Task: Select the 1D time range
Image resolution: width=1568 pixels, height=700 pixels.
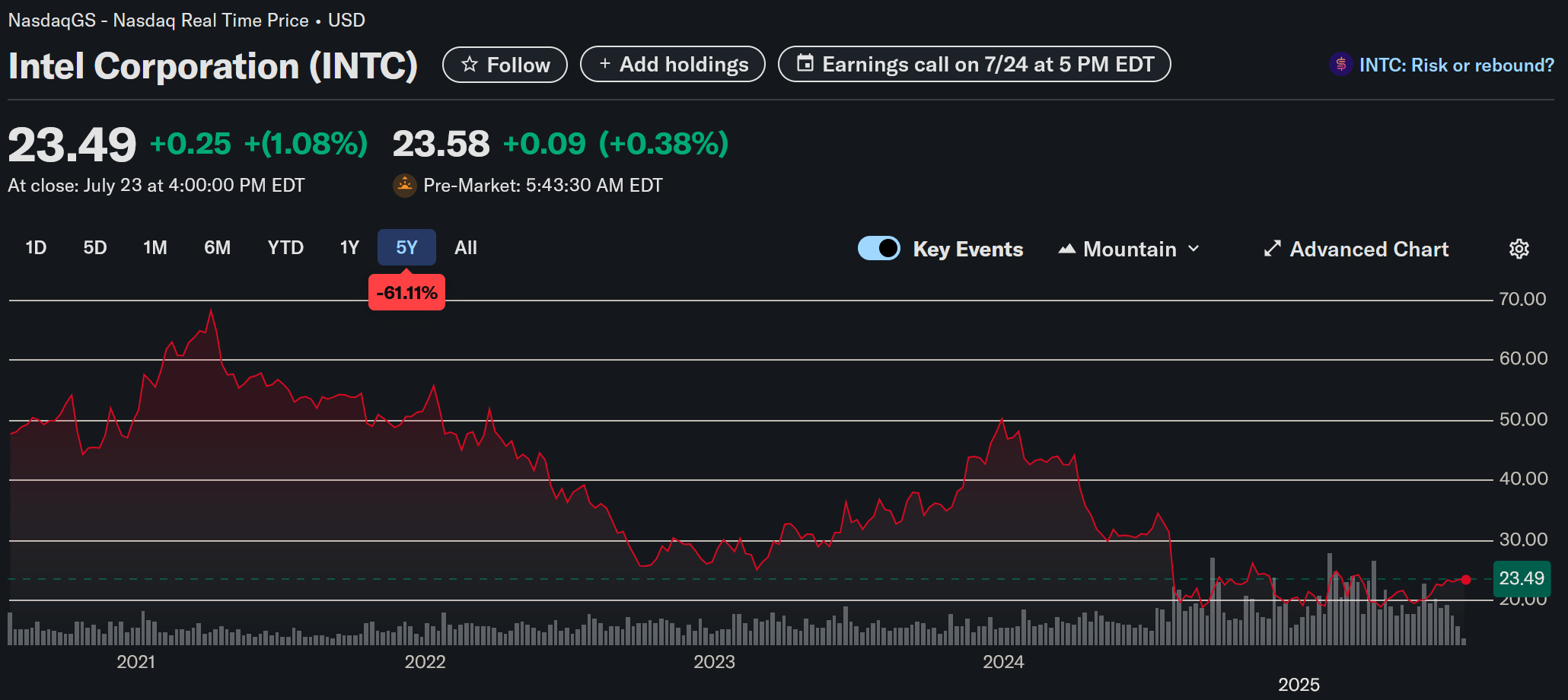Action: [x=36, y=247]
